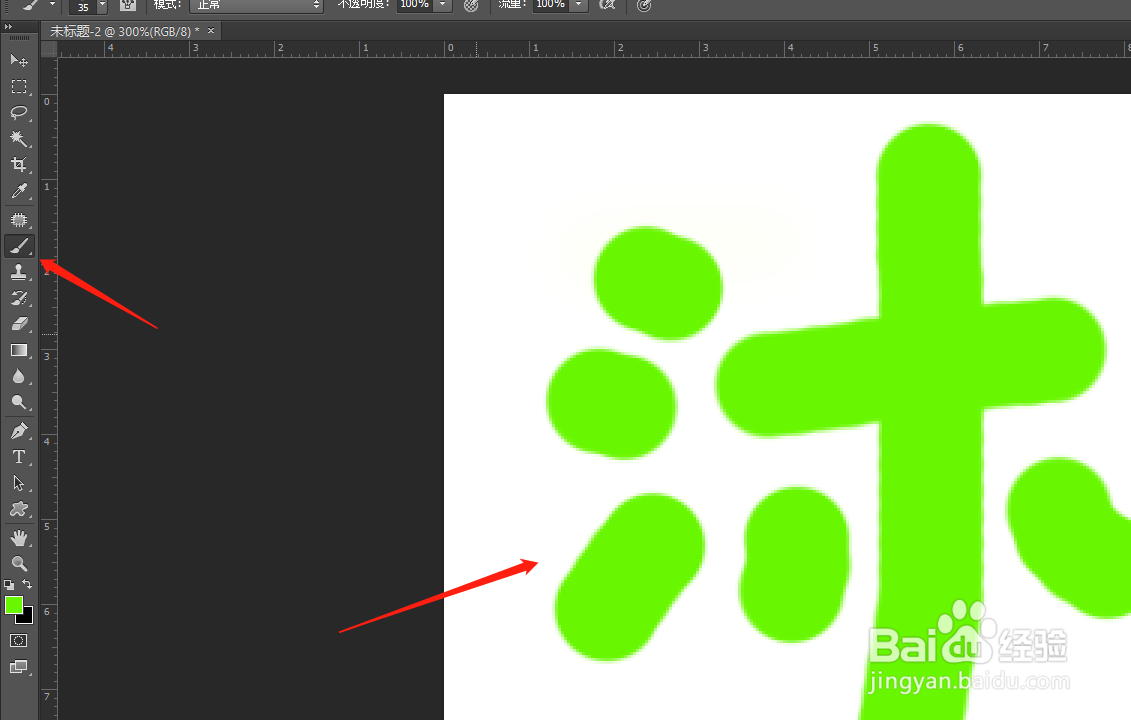Select the Pen tool
1131x720 pixels.
pos(19,431)
